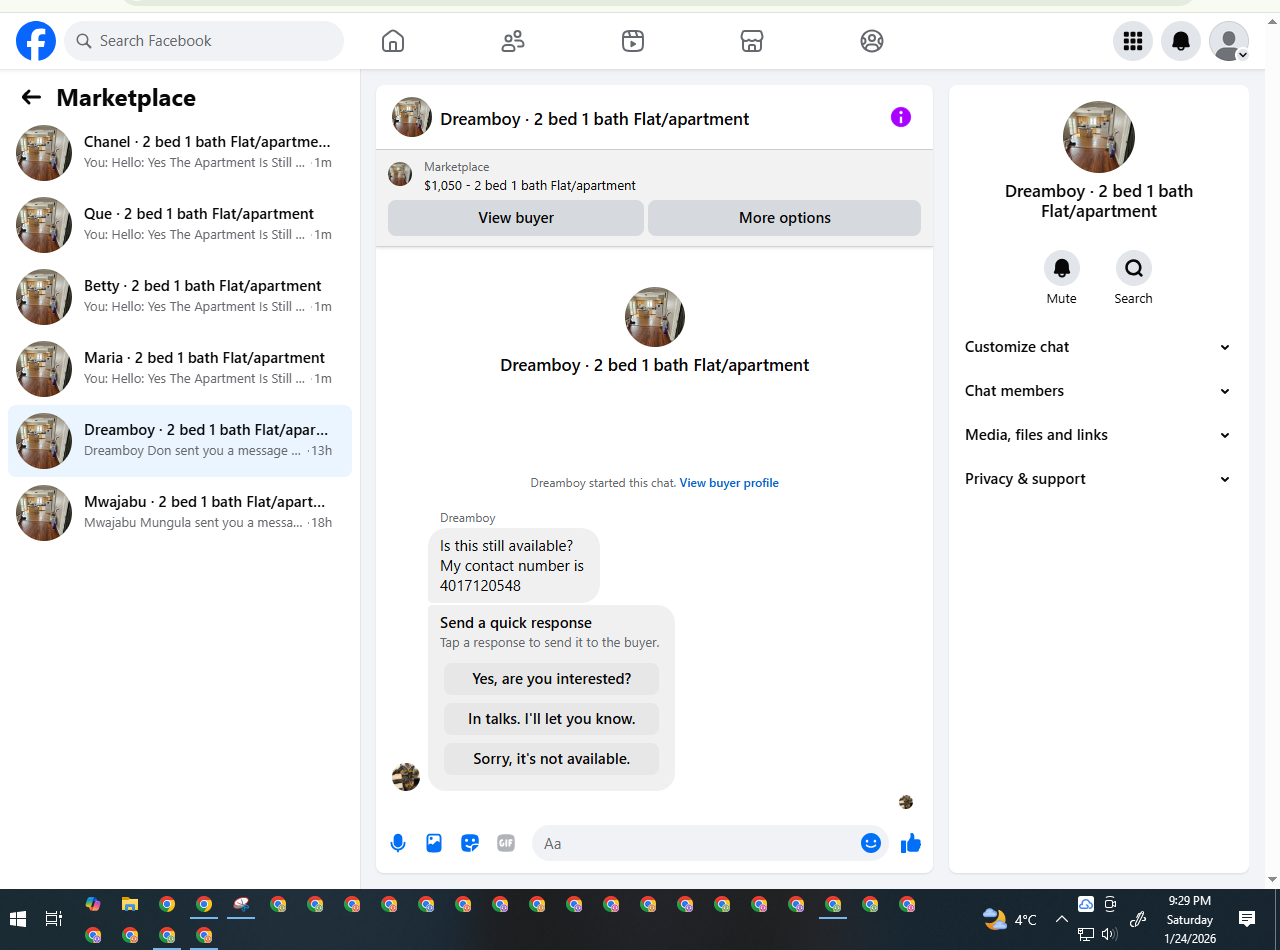Open the Video icon in top navigation
This screenshot has width=1280, height=950.
(632, 41)
